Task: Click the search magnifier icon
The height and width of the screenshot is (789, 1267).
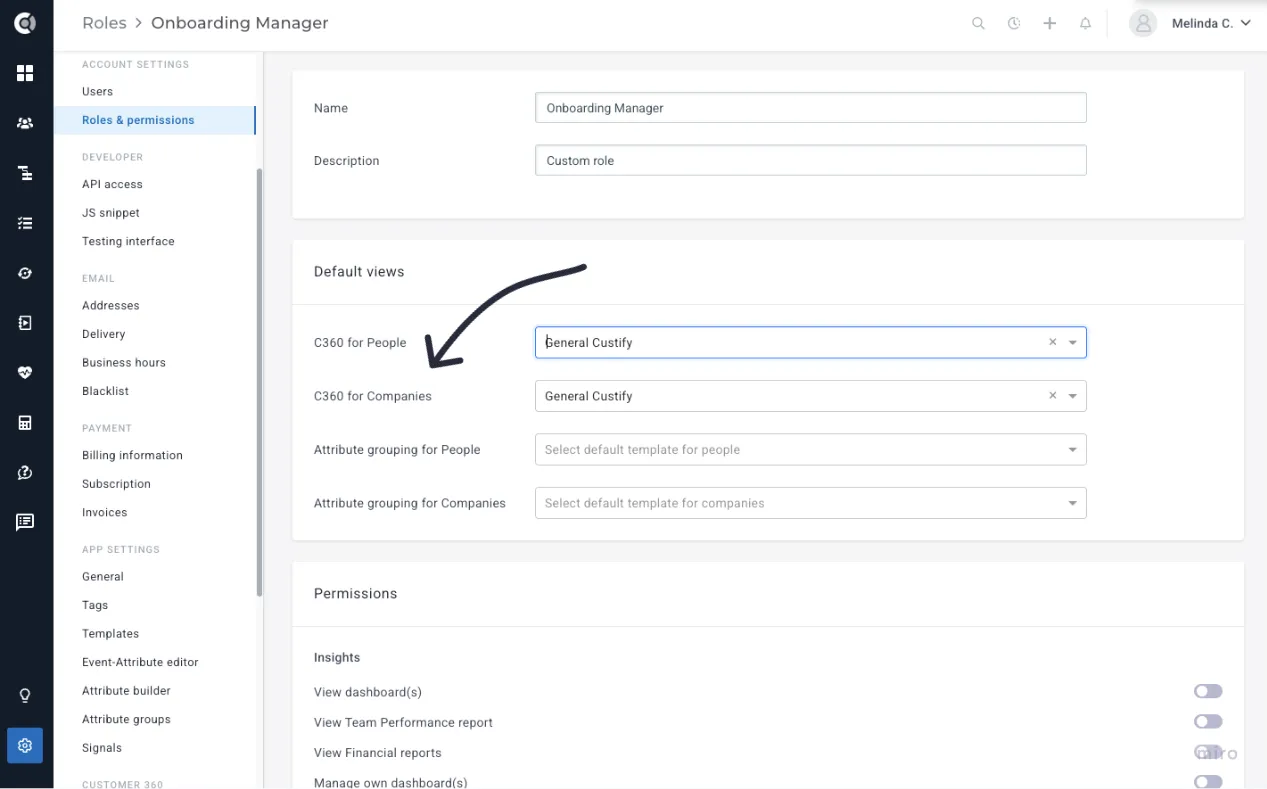Action: coord(978,23)
